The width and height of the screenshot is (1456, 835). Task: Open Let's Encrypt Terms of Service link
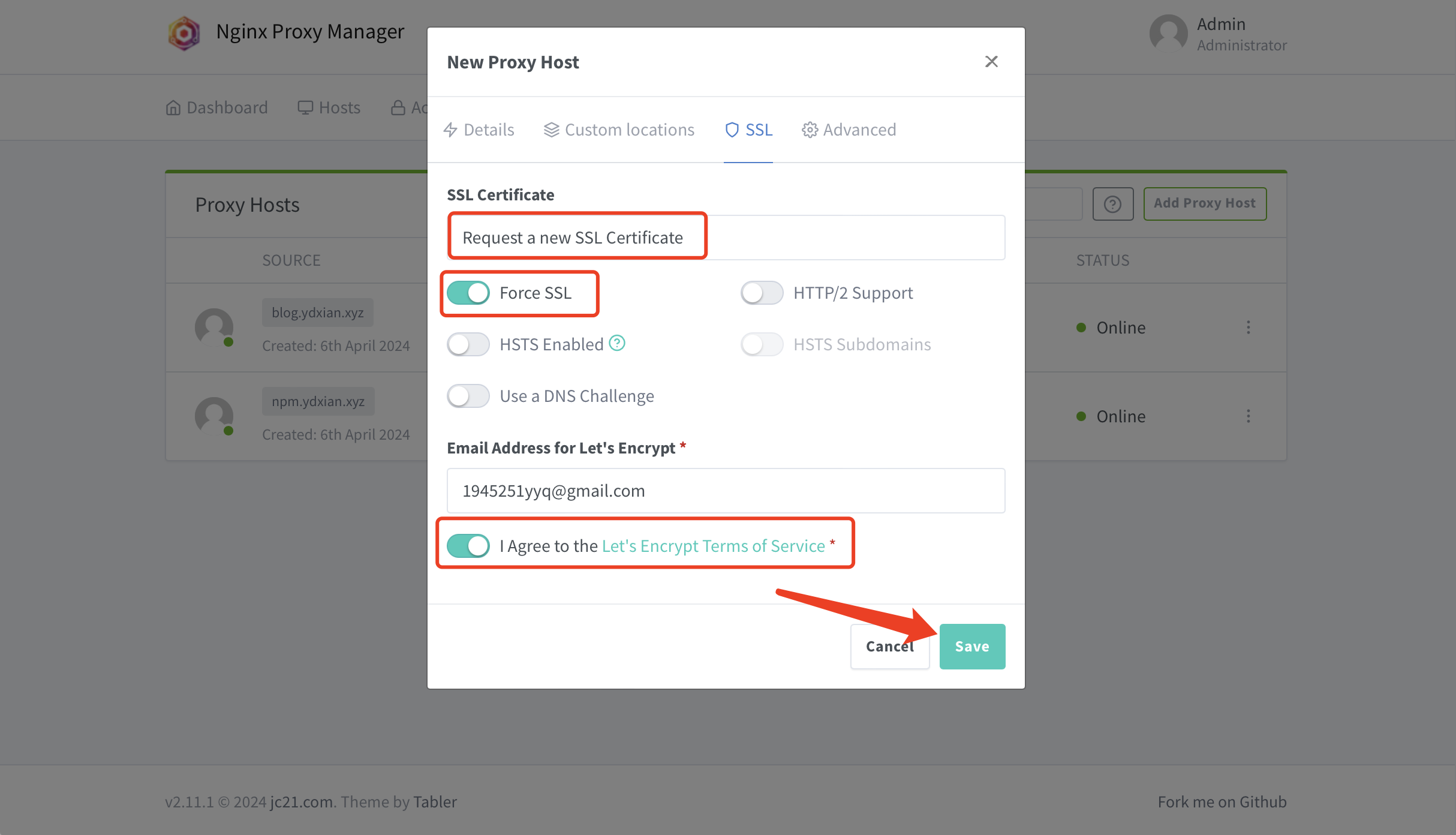coord(713,546)
